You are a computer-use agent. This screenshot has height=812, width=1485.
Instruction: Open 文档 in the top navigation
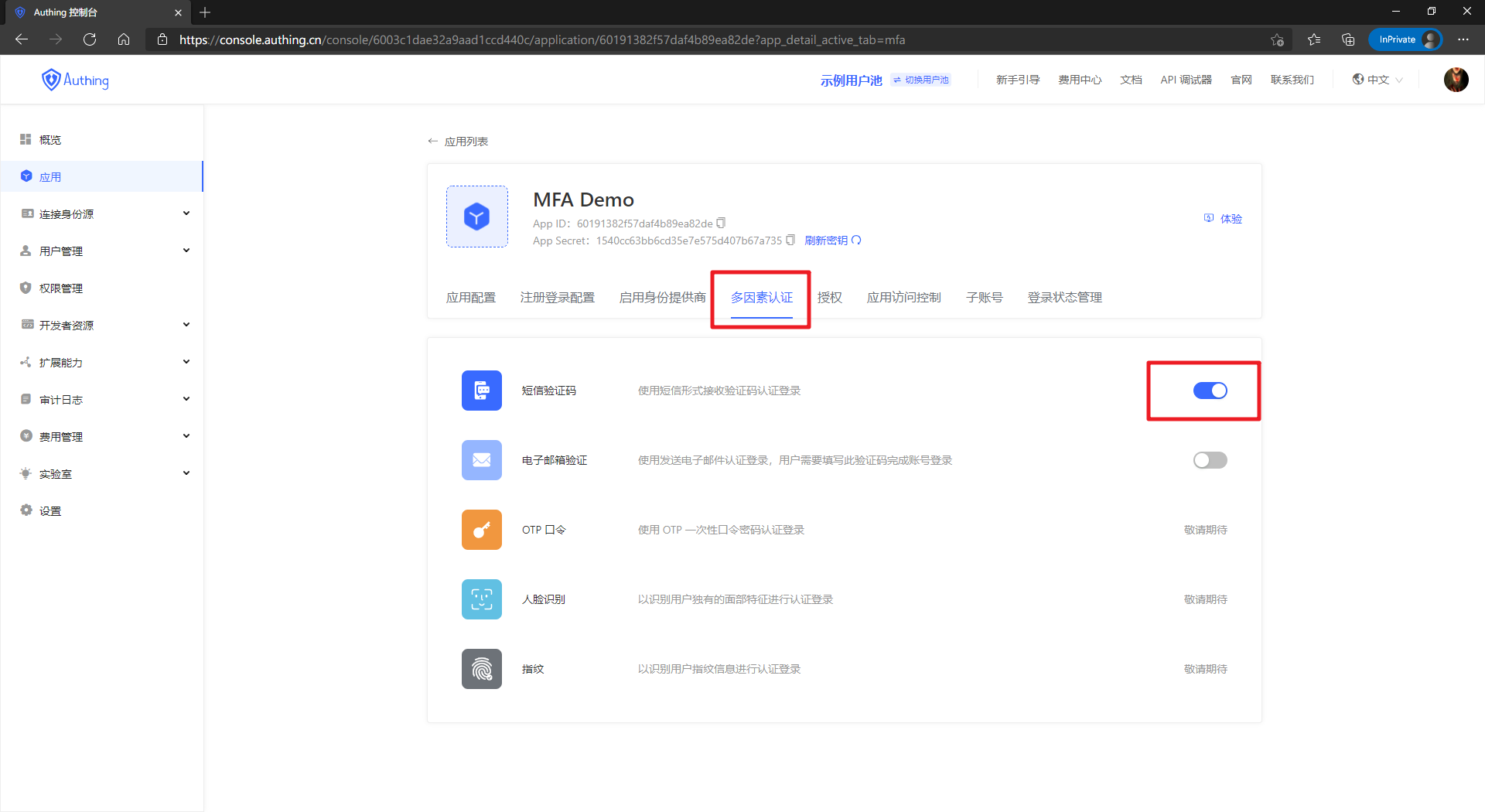click(x=1131, y=80)
